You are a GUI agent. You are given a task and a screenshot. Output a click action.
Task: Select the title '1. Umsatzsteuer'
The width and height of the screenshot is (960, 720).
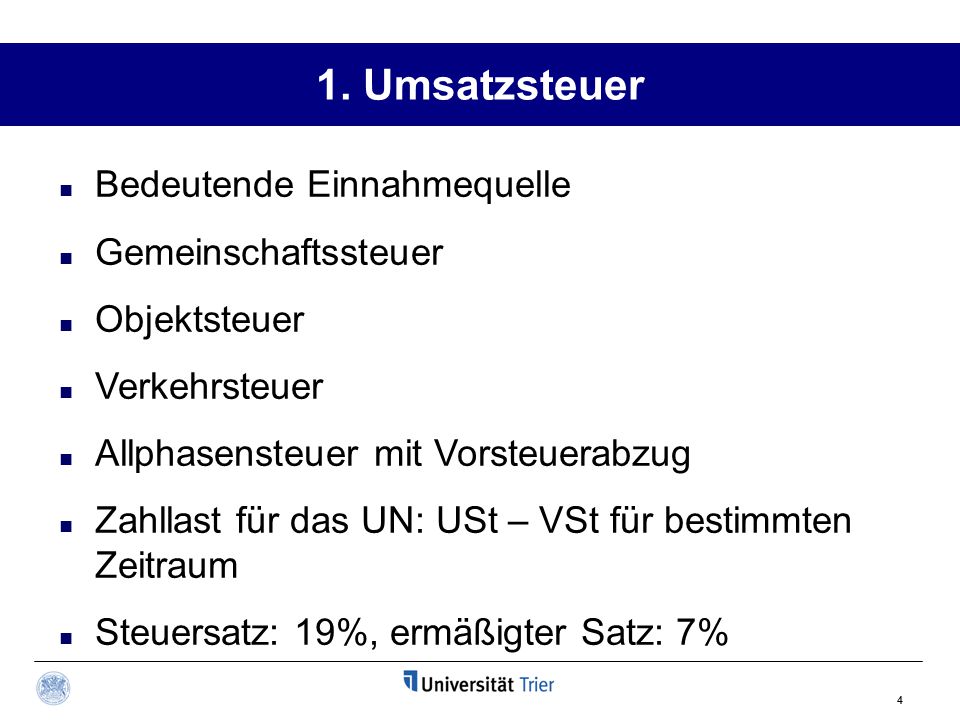click(481, 84)
